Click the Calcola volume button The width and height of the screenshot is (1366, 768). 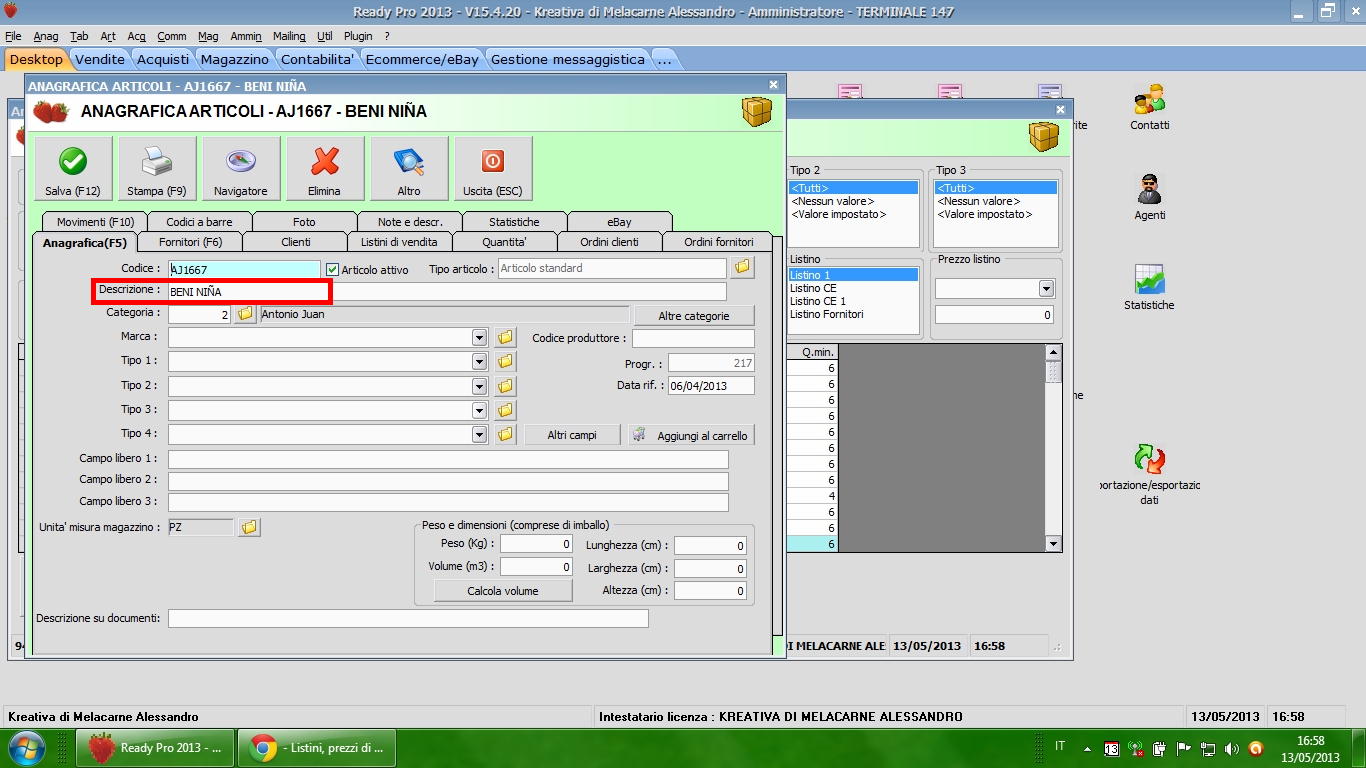click(x=503, y=591)
